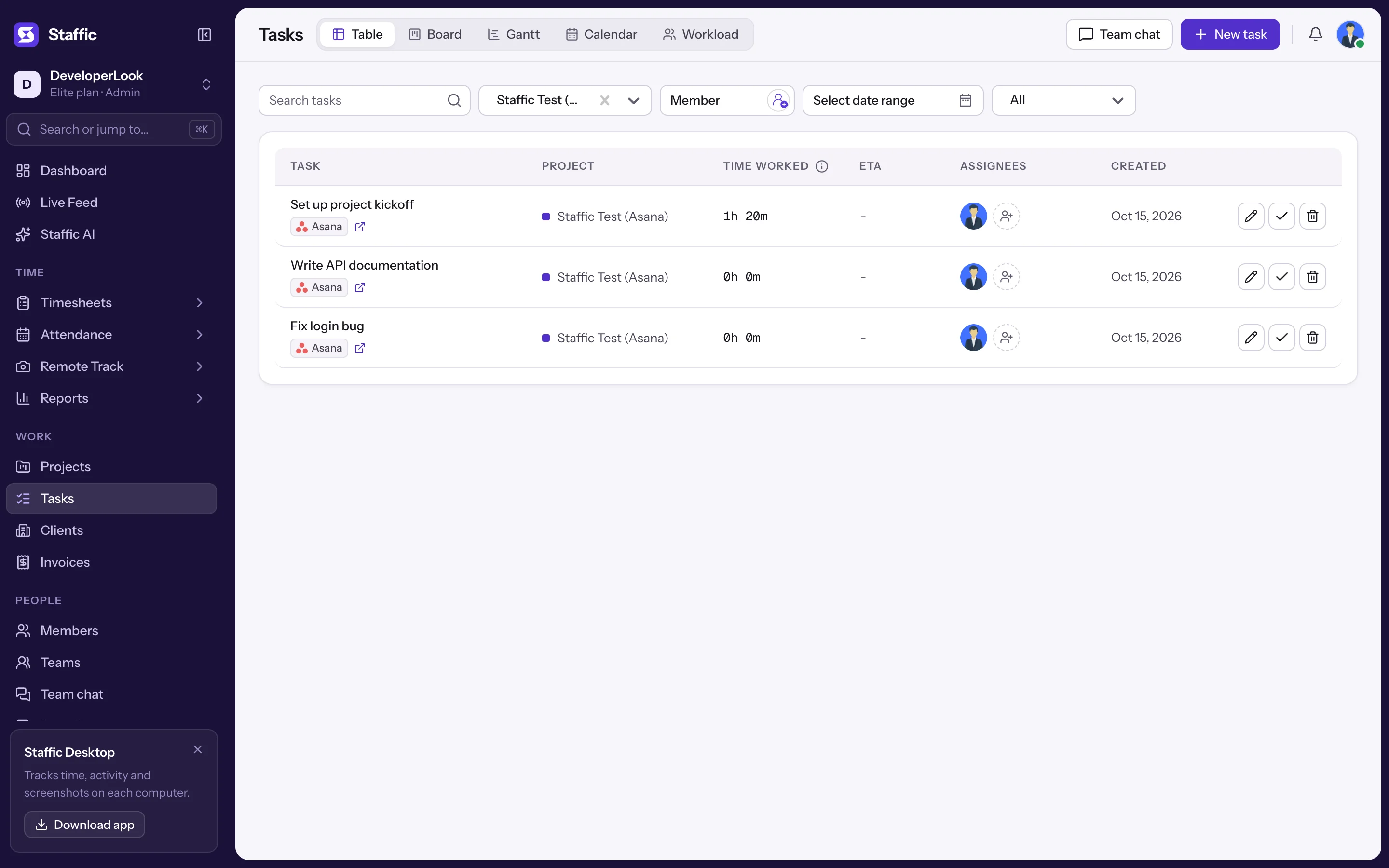
Task: Focus the Search tasks field
Action: tap(365, 100)
